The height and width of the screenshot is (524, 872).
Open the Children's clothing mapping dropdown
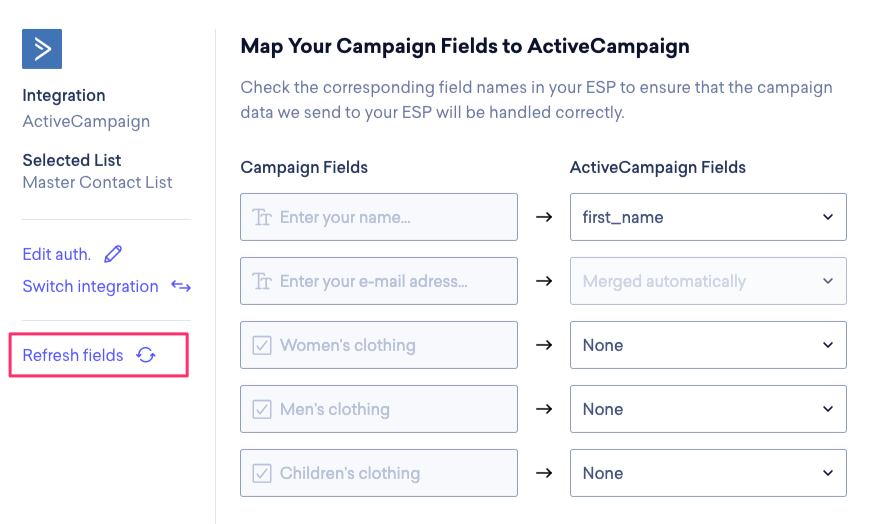pyautogui.click(x=708, y=473)
